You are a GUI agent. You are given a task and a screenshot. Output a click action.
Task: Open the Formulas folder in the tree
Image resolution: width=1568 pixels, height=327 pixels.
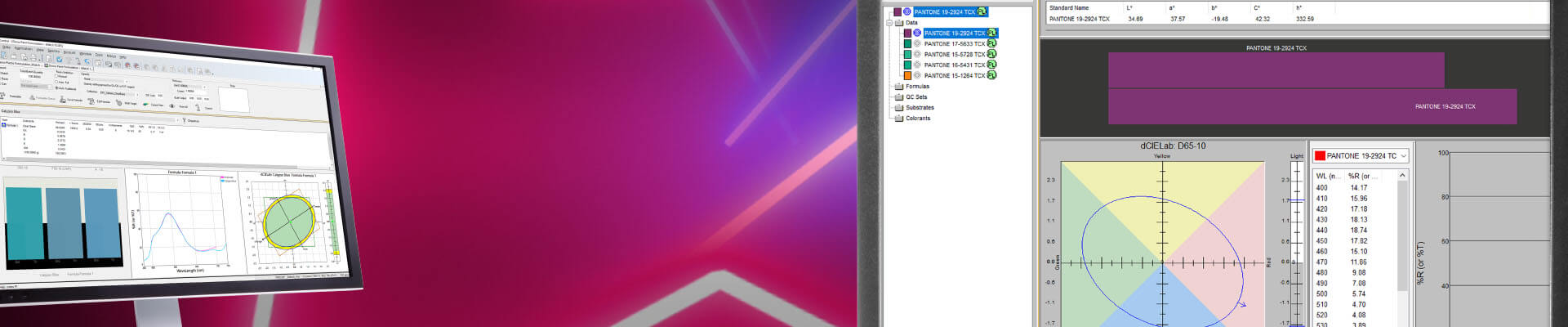(912, 87)
